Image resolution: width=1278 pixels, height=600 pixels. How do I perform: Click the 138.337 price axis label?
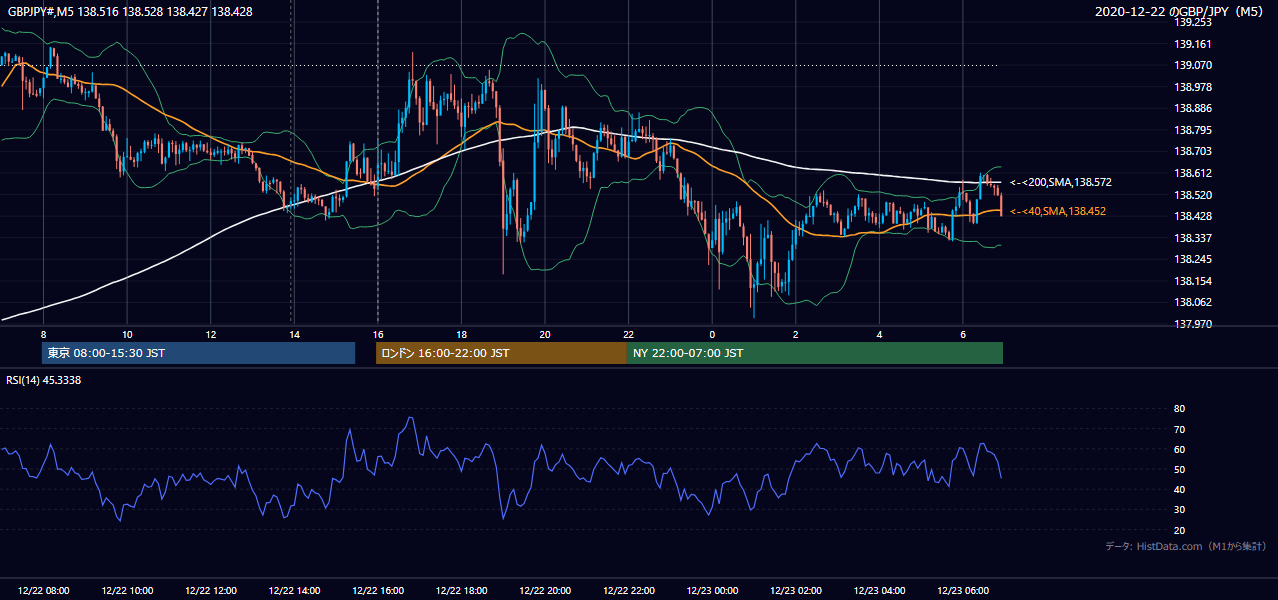click(1193, 238)
